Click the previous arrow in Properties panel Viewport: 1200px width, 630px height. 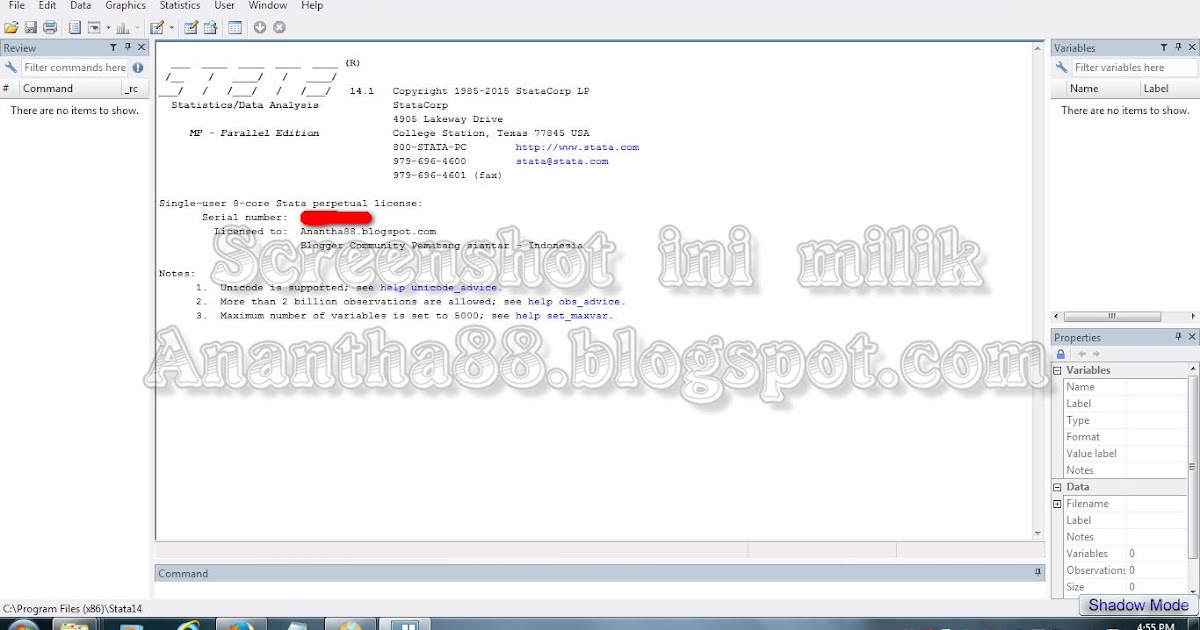tap(1081, 354)
